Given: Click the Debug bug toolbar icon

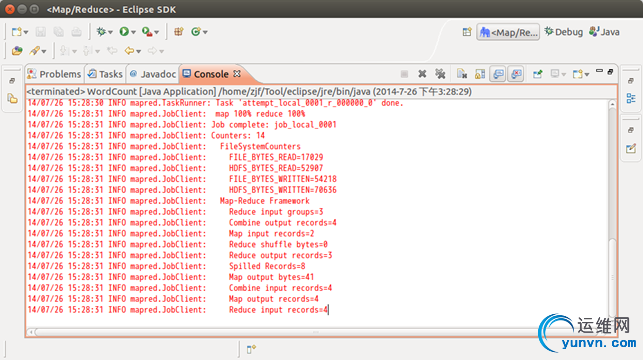Looking at the screenshot, I should 101,32.
